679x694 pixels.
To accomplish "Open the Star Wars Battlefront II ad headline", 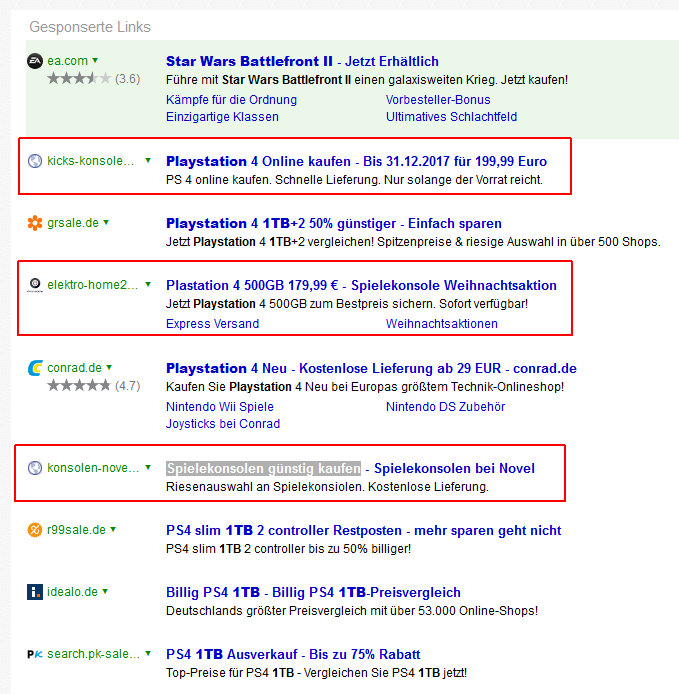I will pyautogui.click(x=302, y=61).
